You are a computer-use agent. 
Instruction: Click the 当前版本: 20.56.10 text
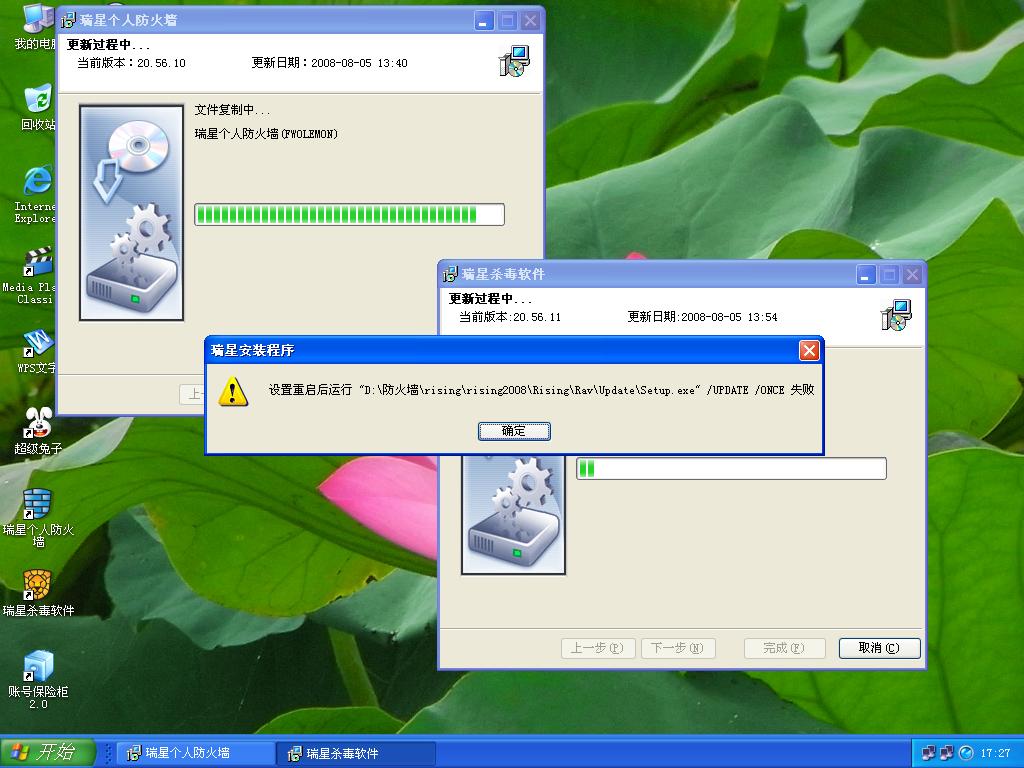131,63
